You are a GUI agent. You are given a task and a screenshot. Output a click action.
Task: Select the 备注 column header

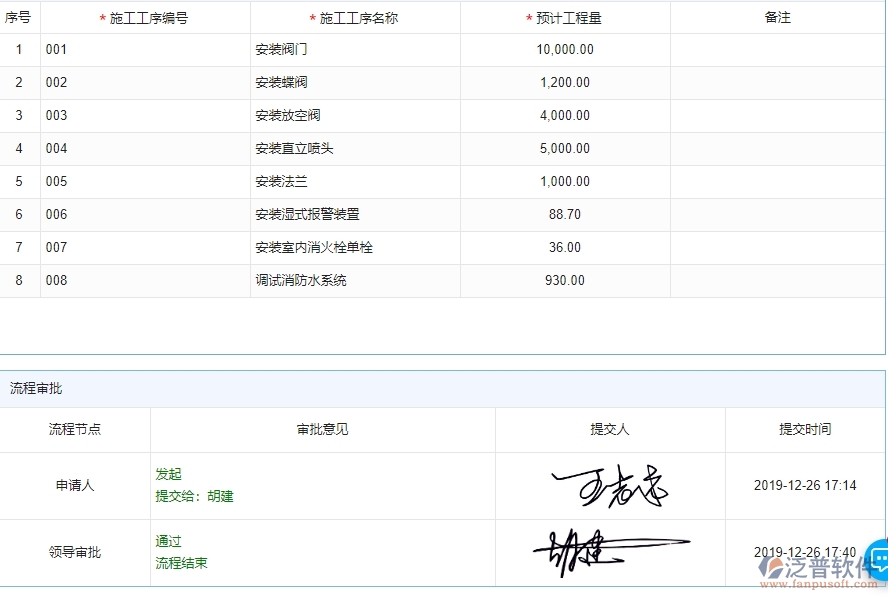tap(778, 17)
